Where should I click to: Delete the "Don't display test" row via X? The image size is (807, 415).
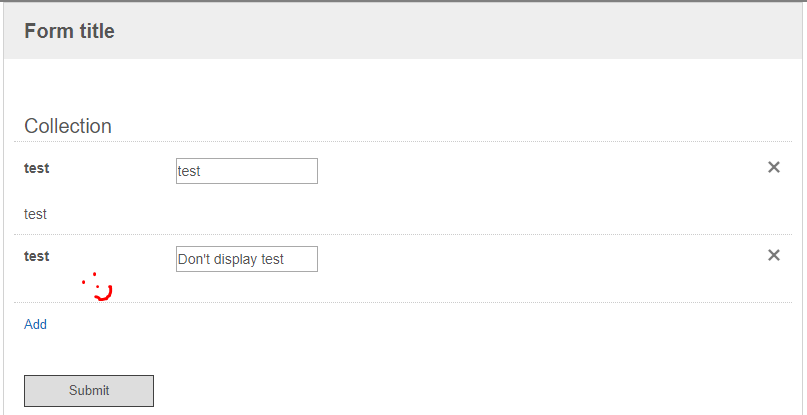(773, 255)
